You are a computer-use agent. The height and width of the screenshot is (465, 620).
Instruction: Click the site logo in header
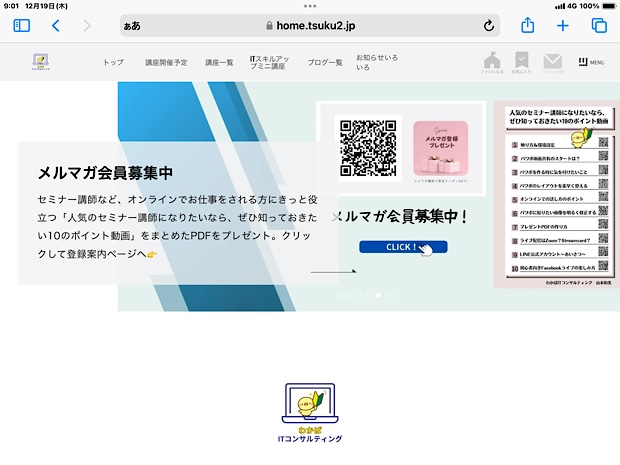(41, 62)
